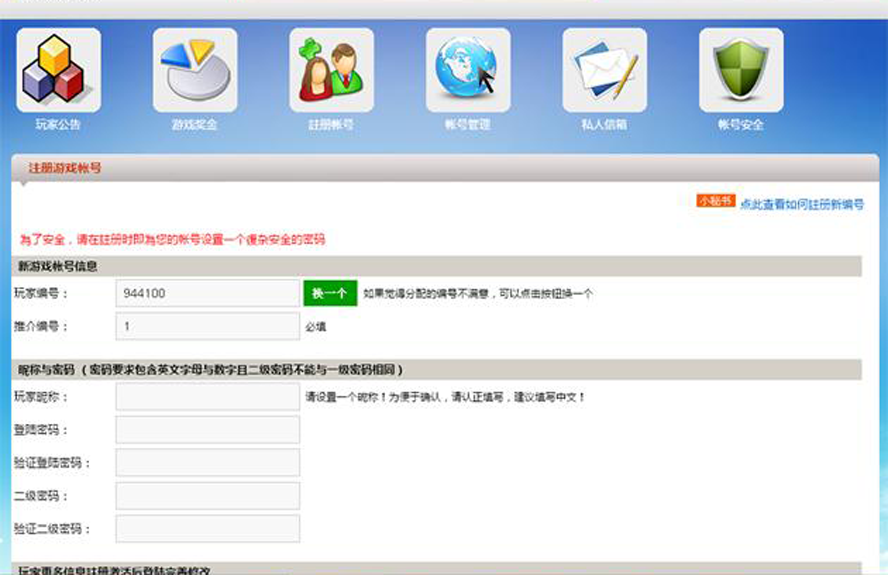
Task: Click the 注册帐号 menu label
Action: tap(331, 125)
